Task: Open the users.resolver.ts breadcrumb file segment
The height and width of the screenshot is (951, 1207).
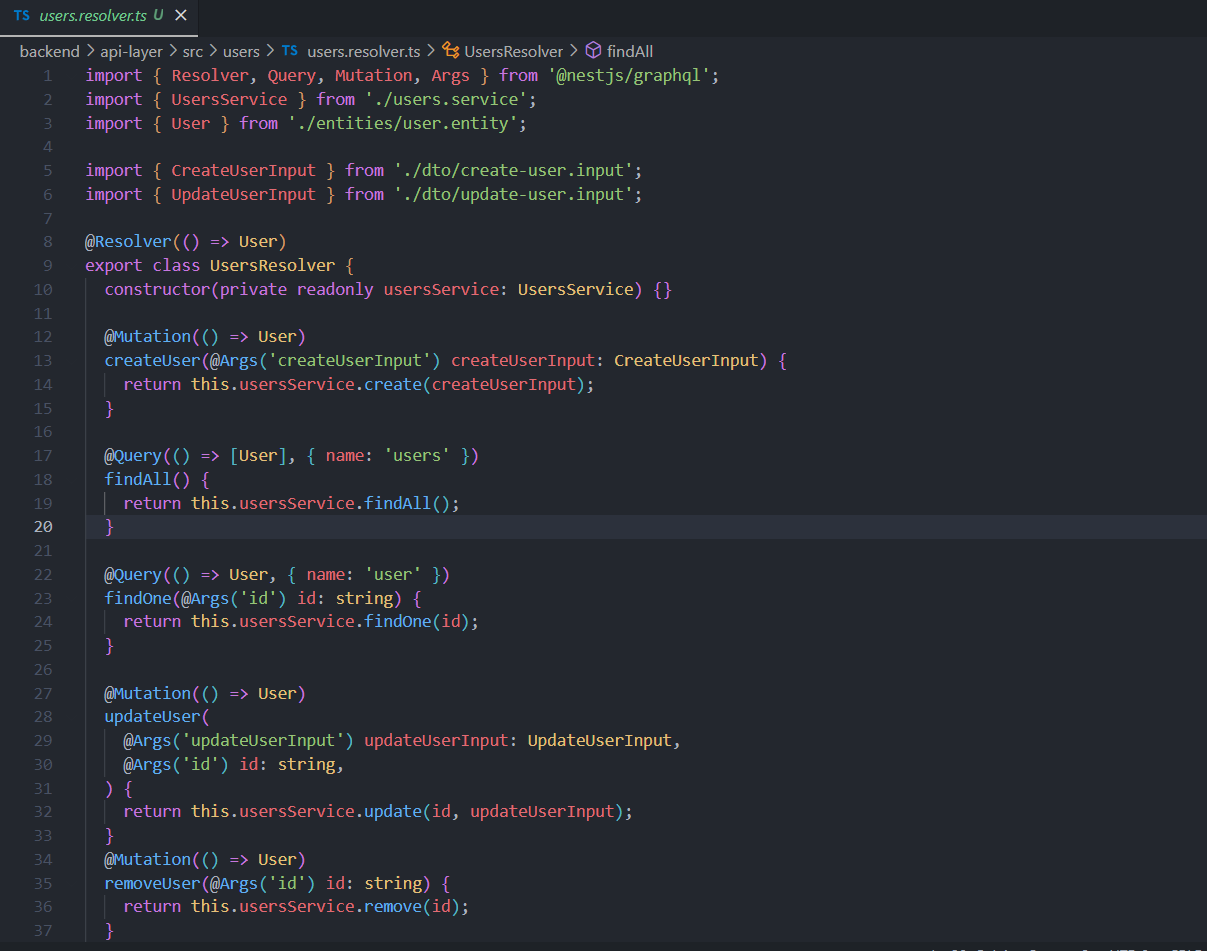Action: 364,51
